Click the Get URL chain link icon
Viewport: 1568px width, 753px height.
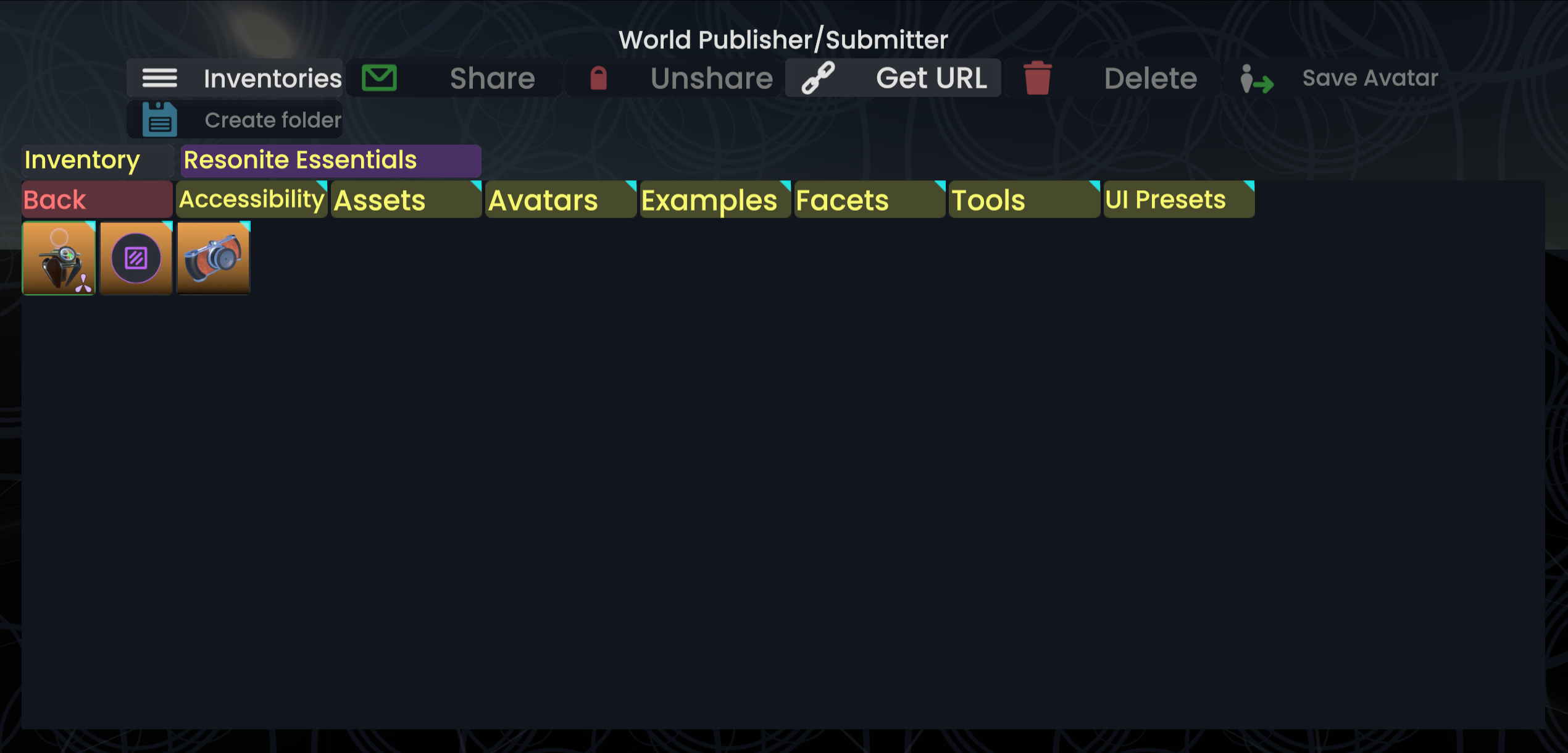pos(818,78)
